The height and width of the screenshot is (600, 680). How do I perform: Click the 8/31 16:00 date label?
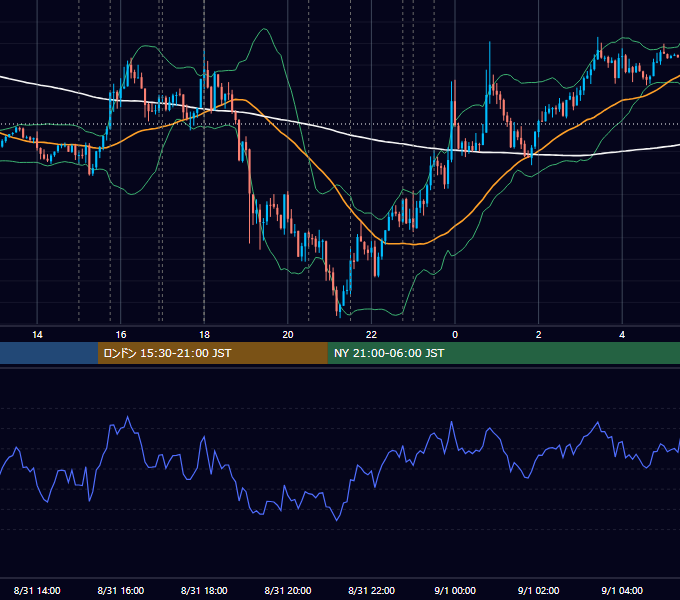(x=121, y=590)
